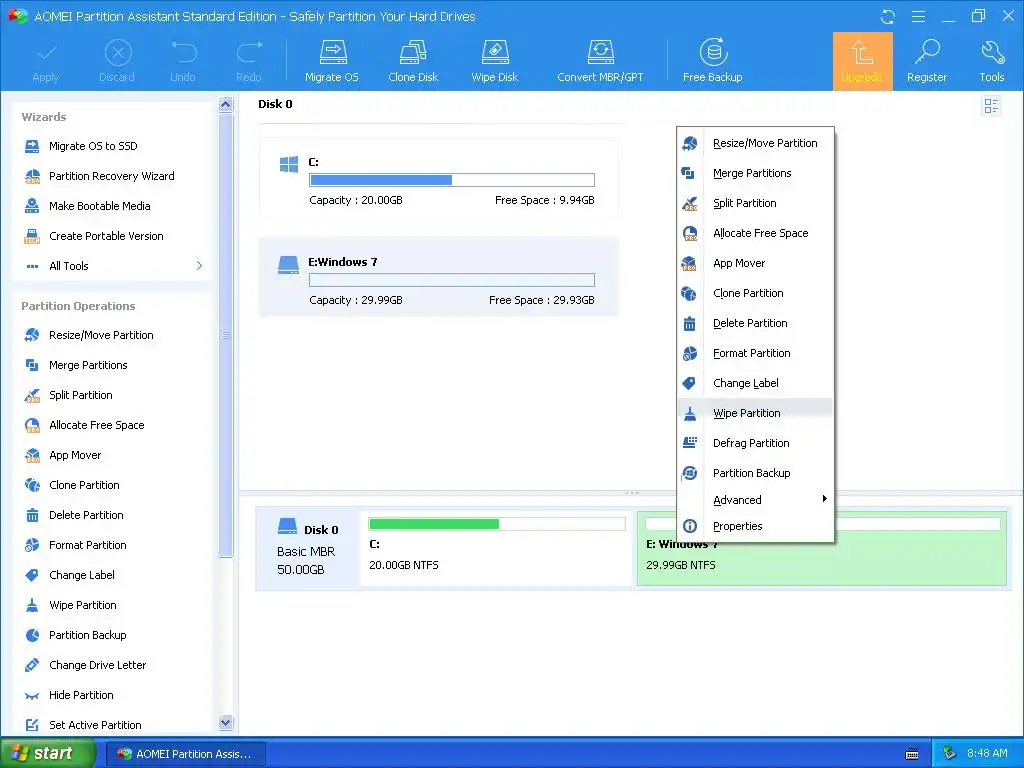The height and width of the screenshot is (768, 1024).
Task: Click the sidebar scroll down arrow
Action: [x=225, y=722]
